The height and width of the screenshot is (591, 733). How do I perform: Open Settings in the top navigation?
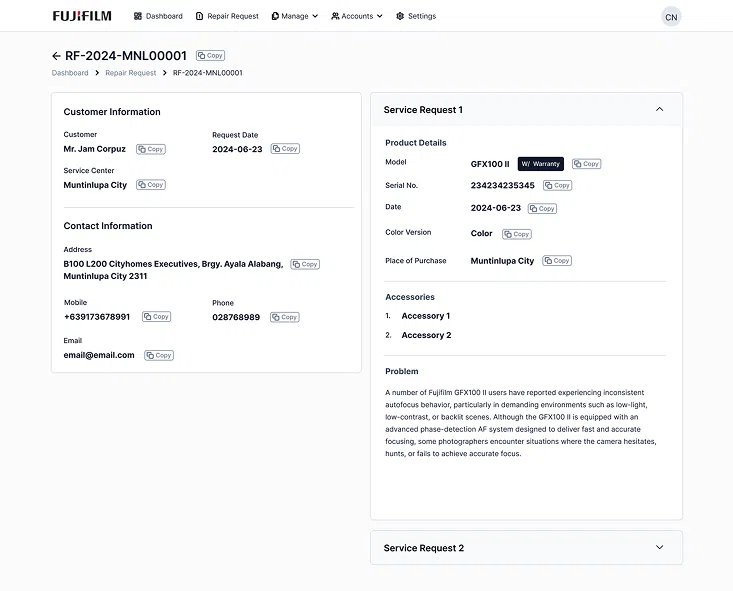416,16
